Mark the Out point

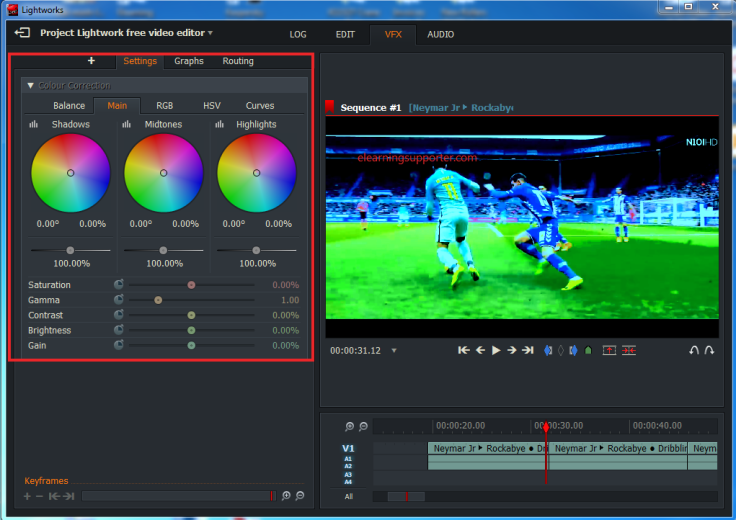(x=573, y=350)
